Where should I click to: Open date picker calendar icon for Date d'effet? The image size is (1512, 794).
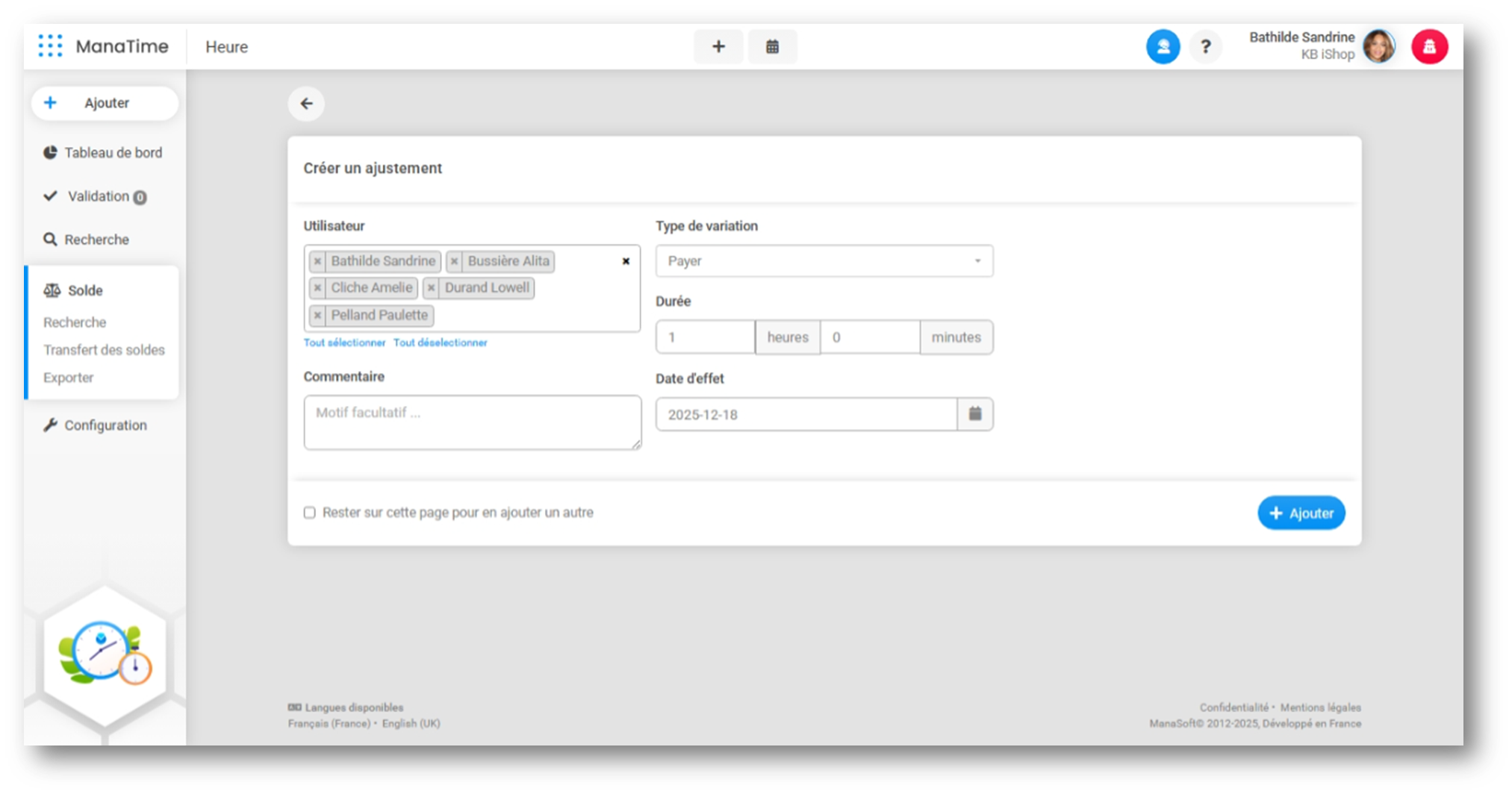coord(974,414)
